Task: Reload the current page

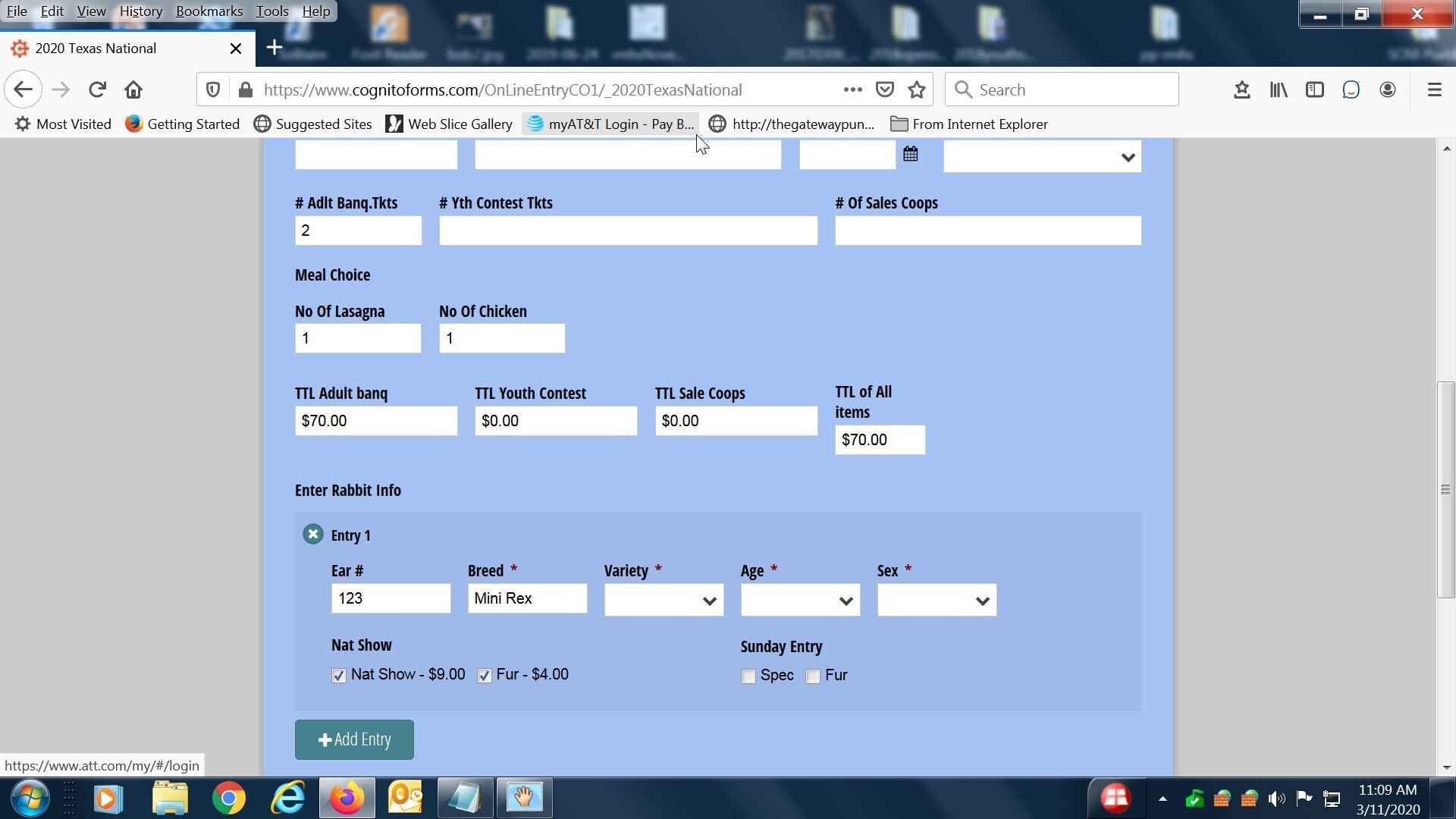Action: tap(97, 89)
